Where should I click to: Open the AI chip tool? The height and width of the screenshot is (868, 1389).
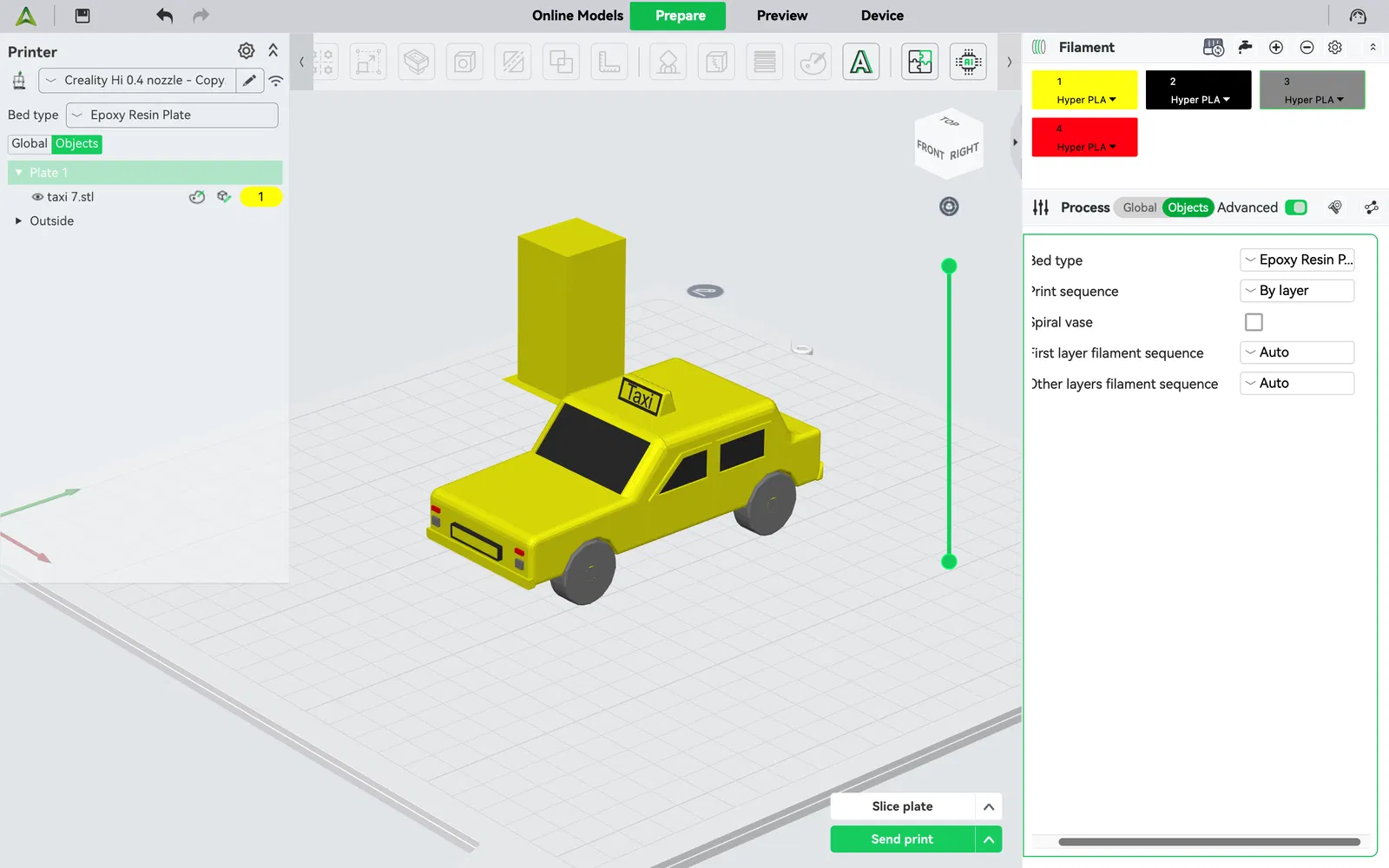tap(968, 62)
